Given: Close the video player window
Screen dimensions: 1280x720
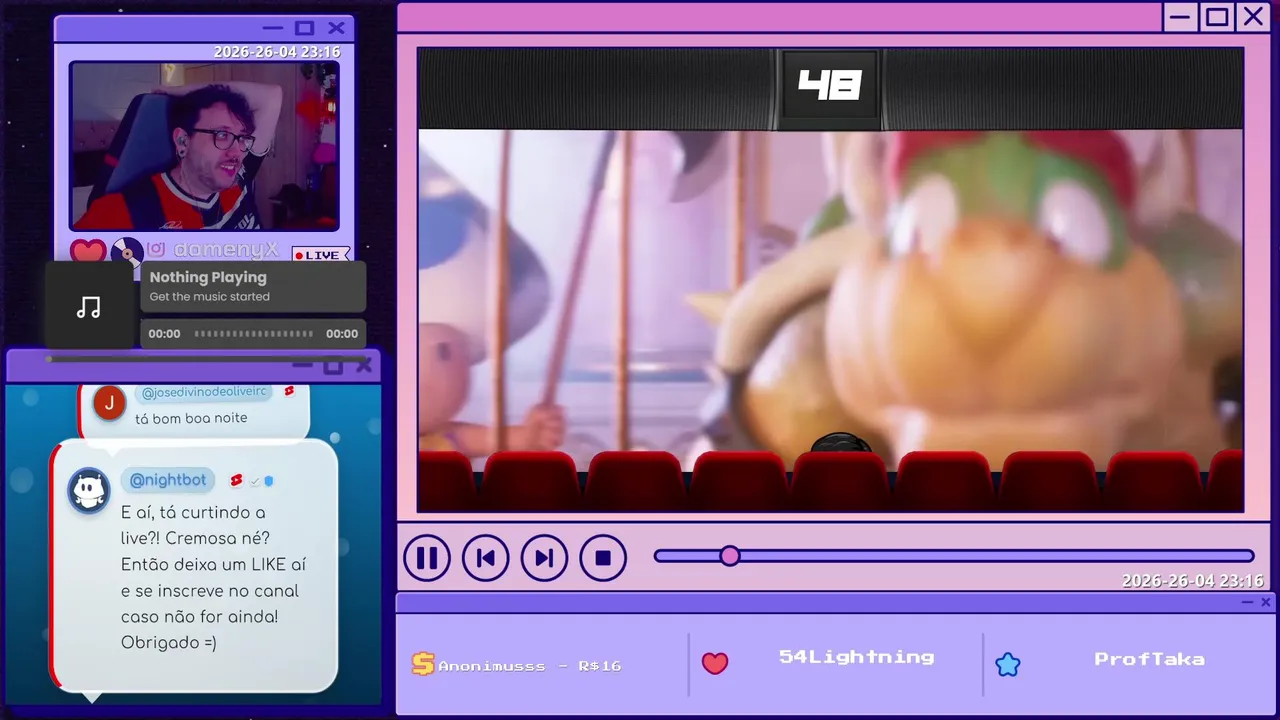Looking at the screenshot, I should coord(1253,17).
